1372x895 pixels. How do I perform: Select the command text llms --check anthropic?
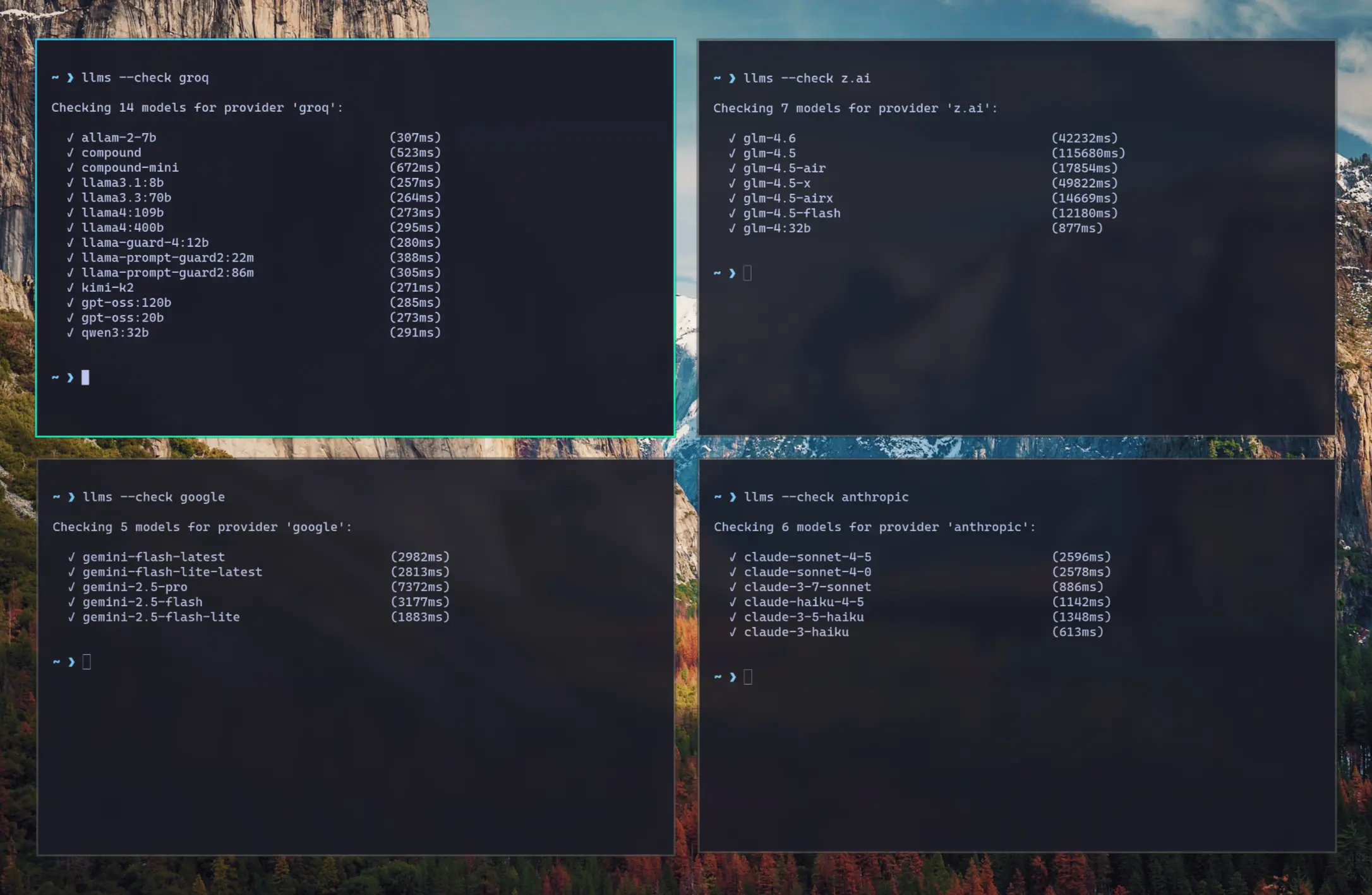pos(826,496)
